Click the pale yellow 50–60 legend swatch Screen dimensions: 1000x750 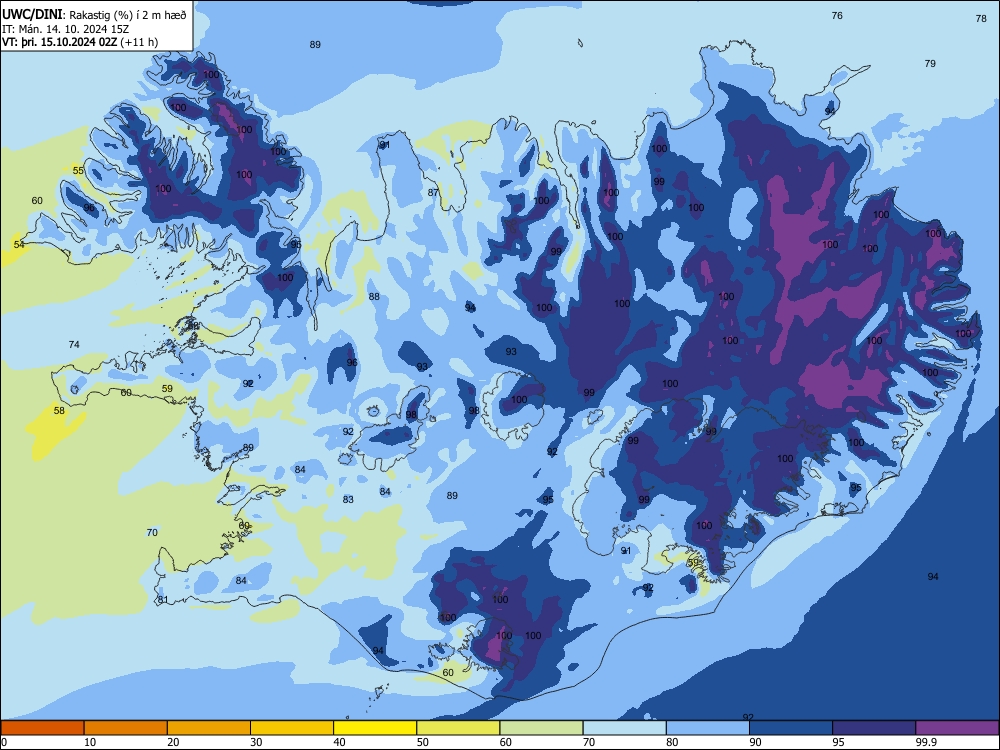click(458, 728)
